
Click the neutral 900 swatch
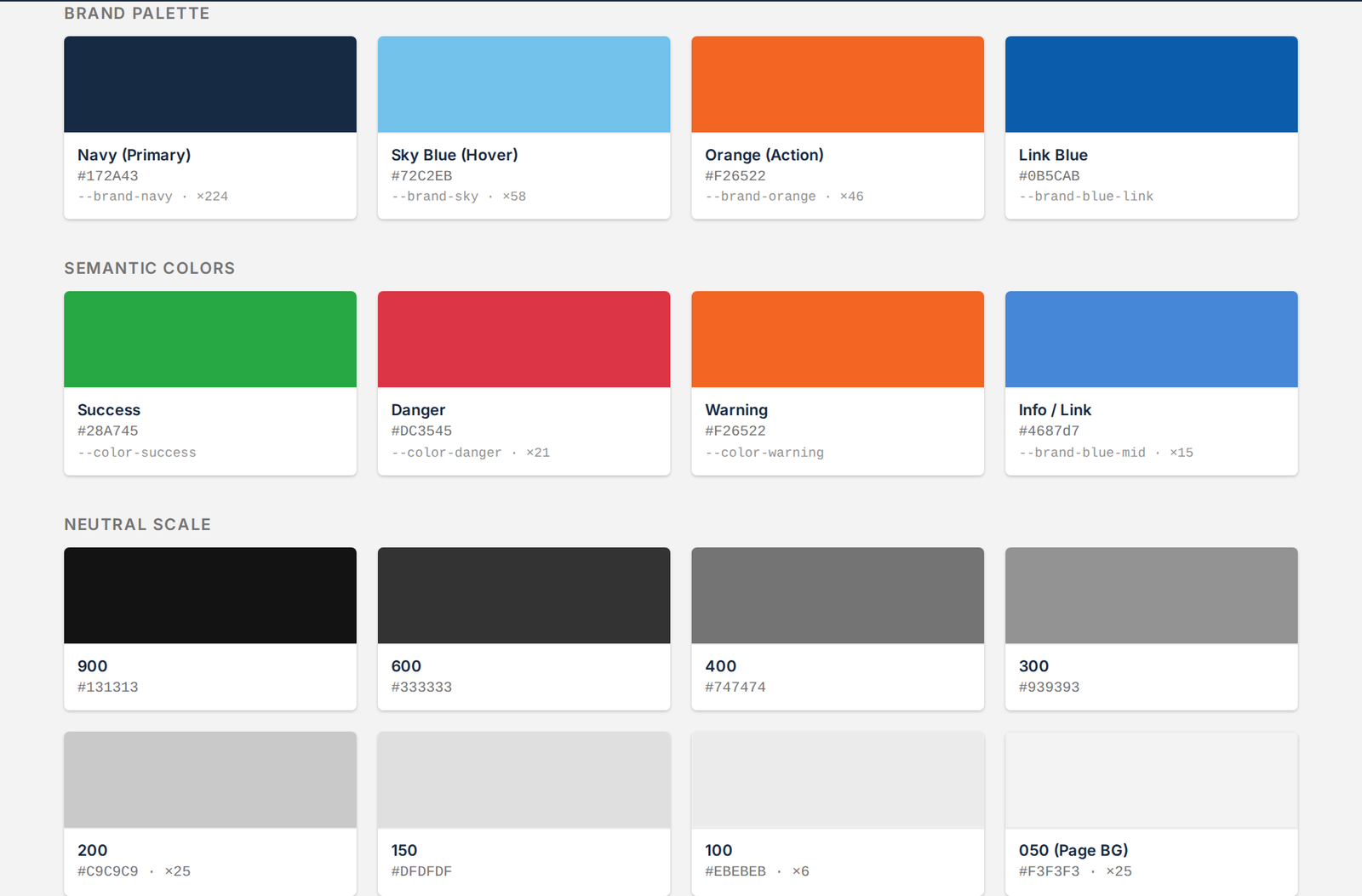pyautogui.click(x=210, y=596)
